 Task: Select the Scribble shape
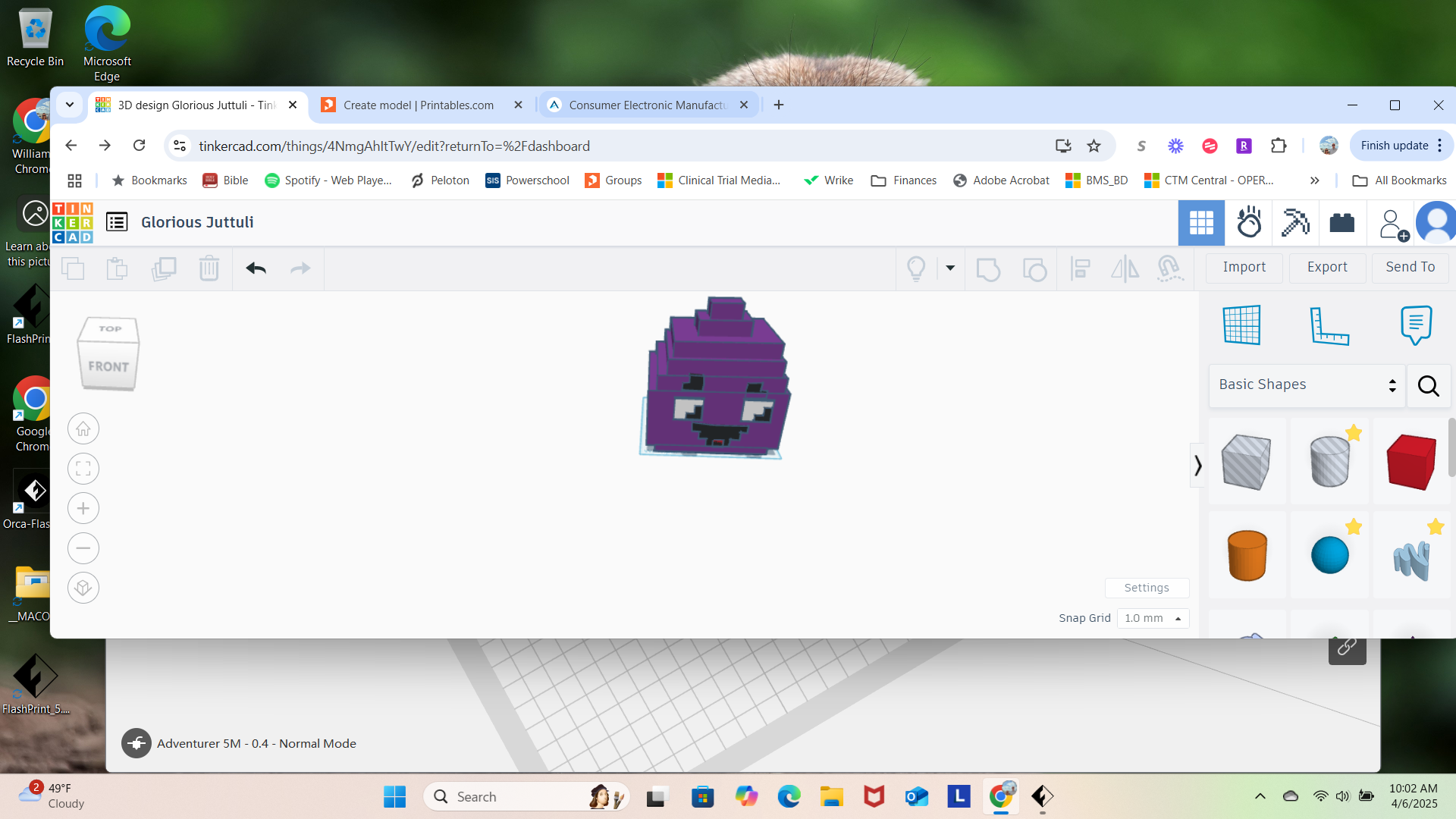coord(1411,555)
